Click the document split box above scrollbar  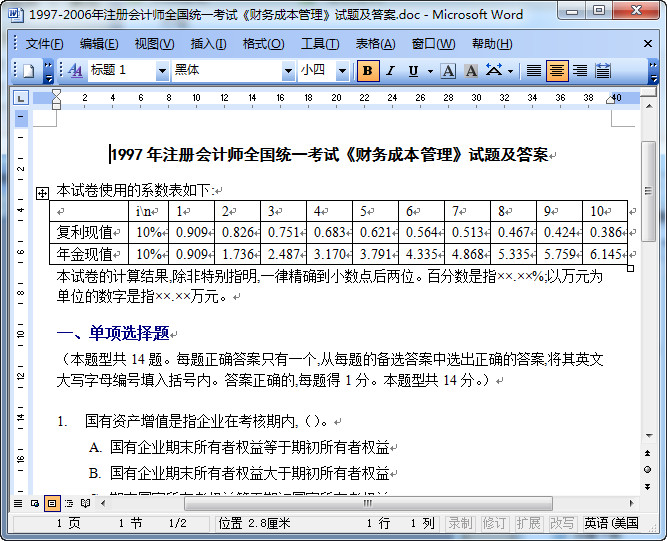click(649, 93)
